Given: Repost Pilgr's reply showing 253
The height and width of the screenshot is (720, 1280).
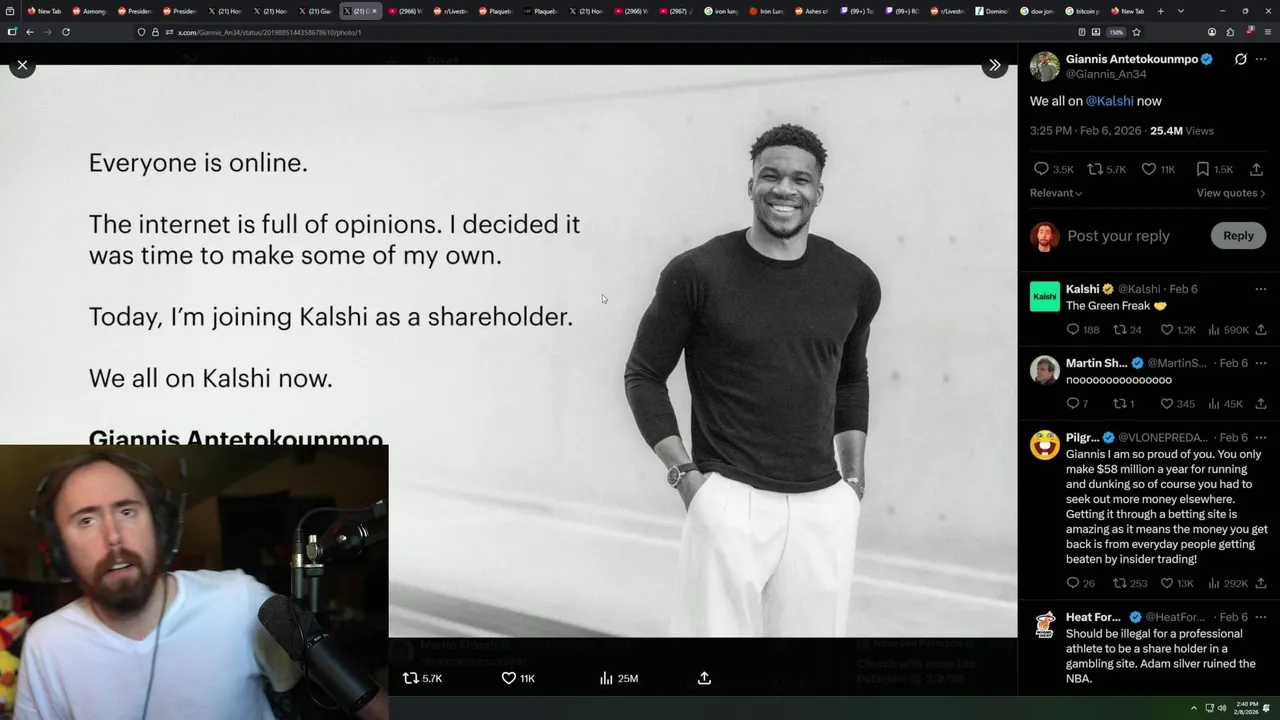Looking at the screenshot, I should pos(1130,583).
